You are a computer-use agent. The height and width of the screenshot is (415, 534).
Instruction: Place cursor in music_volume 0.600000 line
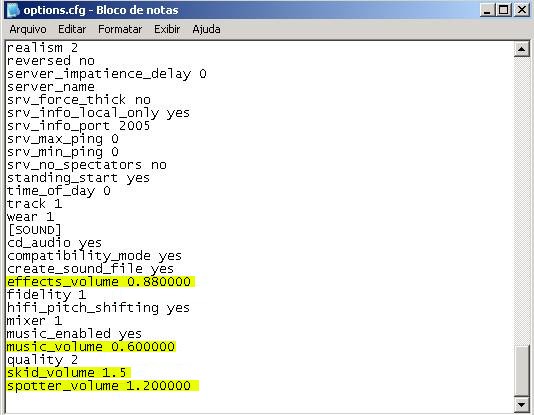[x=91, y=347]
